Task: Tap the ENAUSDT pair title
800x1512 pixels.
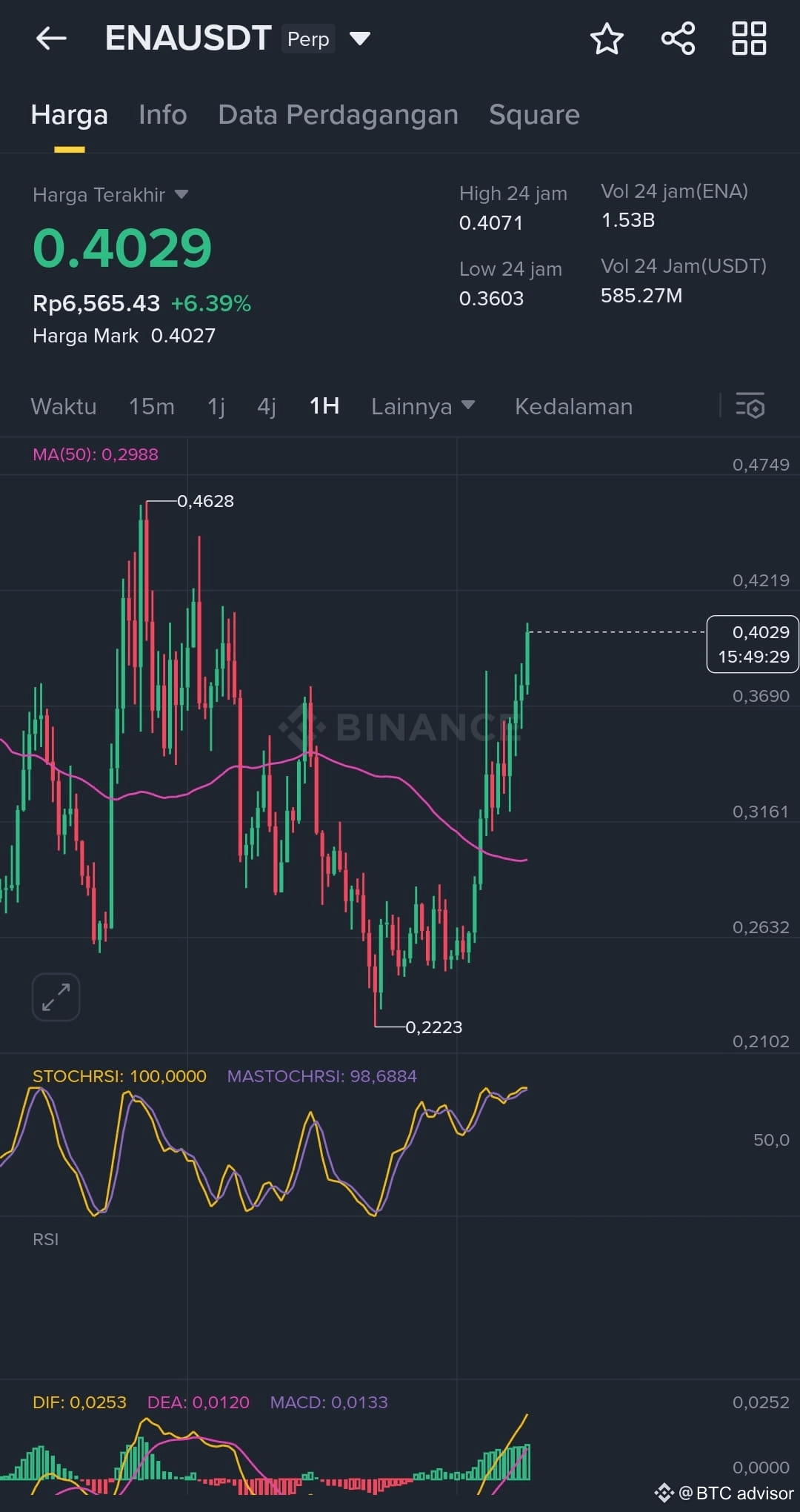Action: click(188, 39)
